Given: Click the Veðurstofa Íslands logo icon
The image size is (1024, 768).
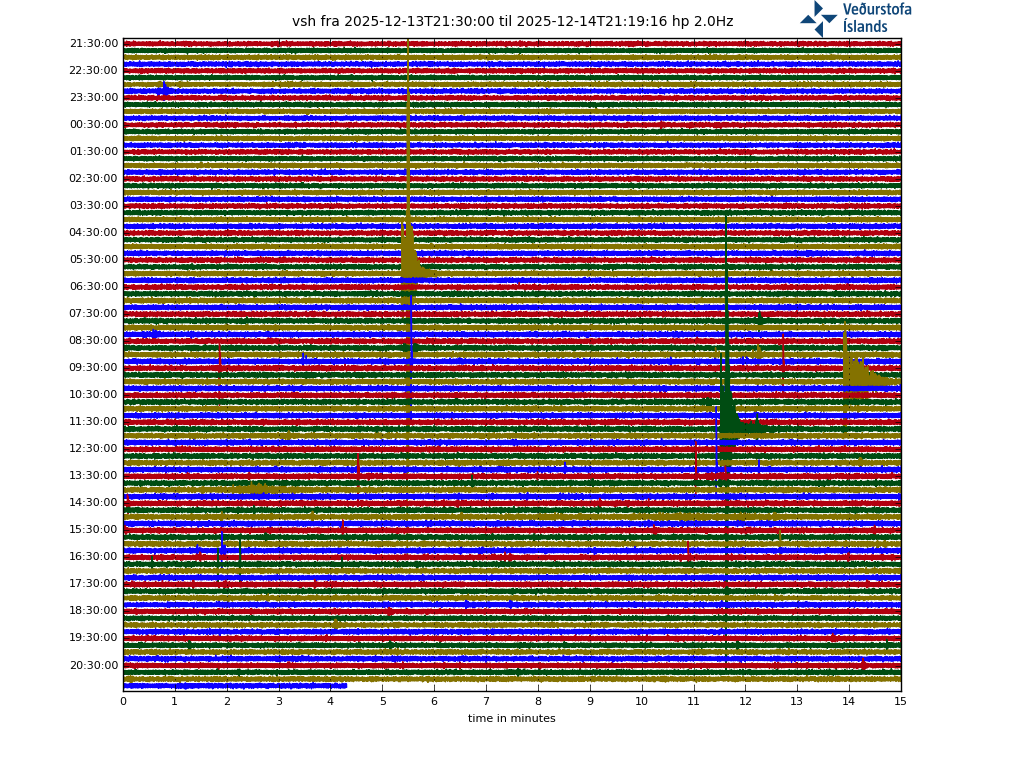Looking at the screenshot, I should click(x=818, y=18).
